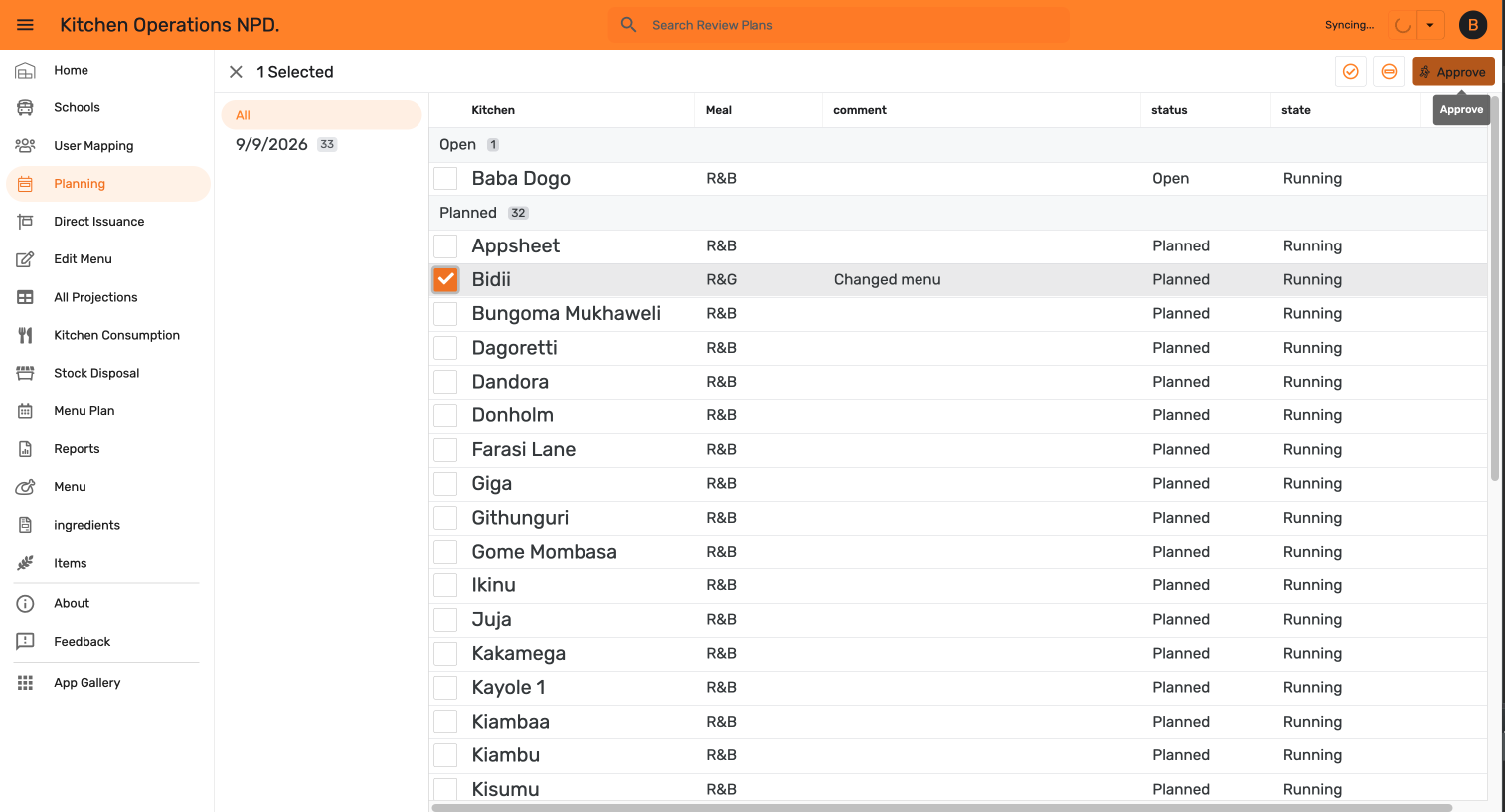Click the vertical table scrollbar
This screenshot has width=1505, height=812.
(x=1494, y=288)
